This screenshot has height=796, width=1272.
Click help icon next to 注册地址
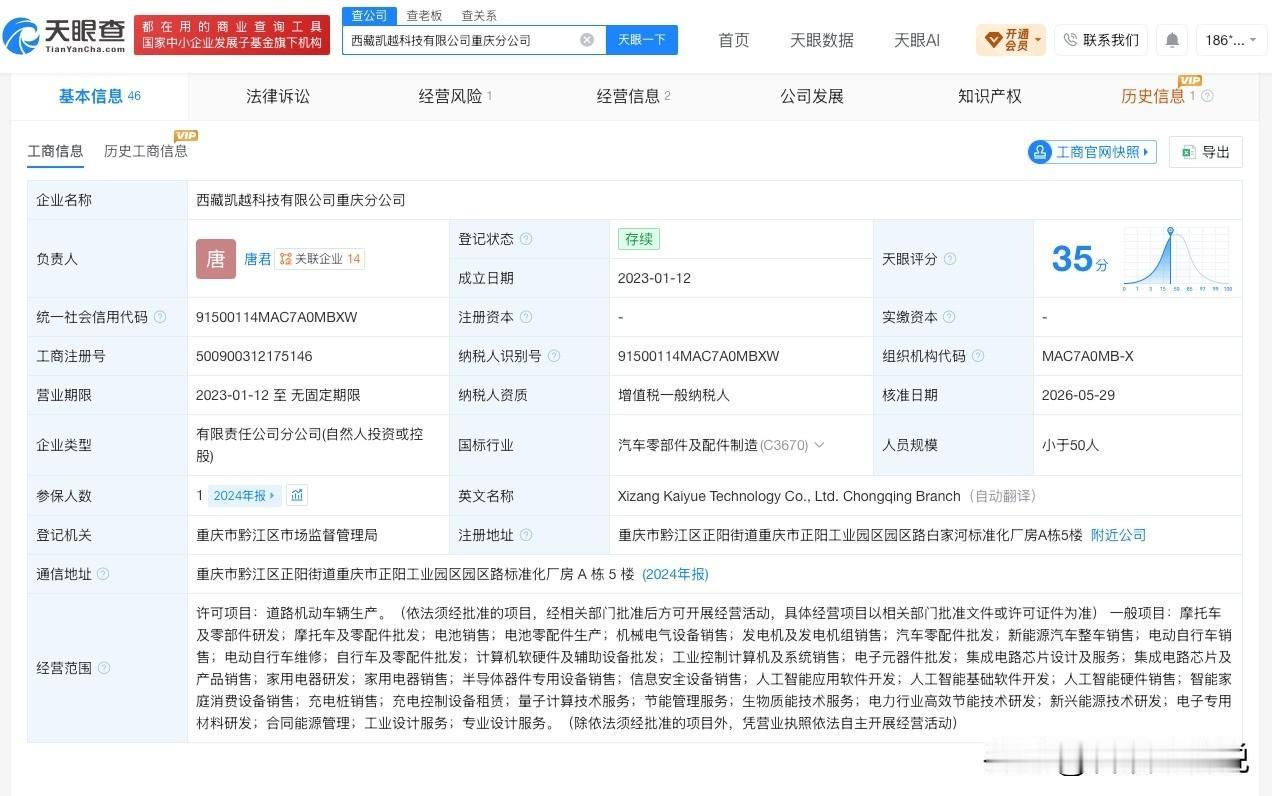526,535
